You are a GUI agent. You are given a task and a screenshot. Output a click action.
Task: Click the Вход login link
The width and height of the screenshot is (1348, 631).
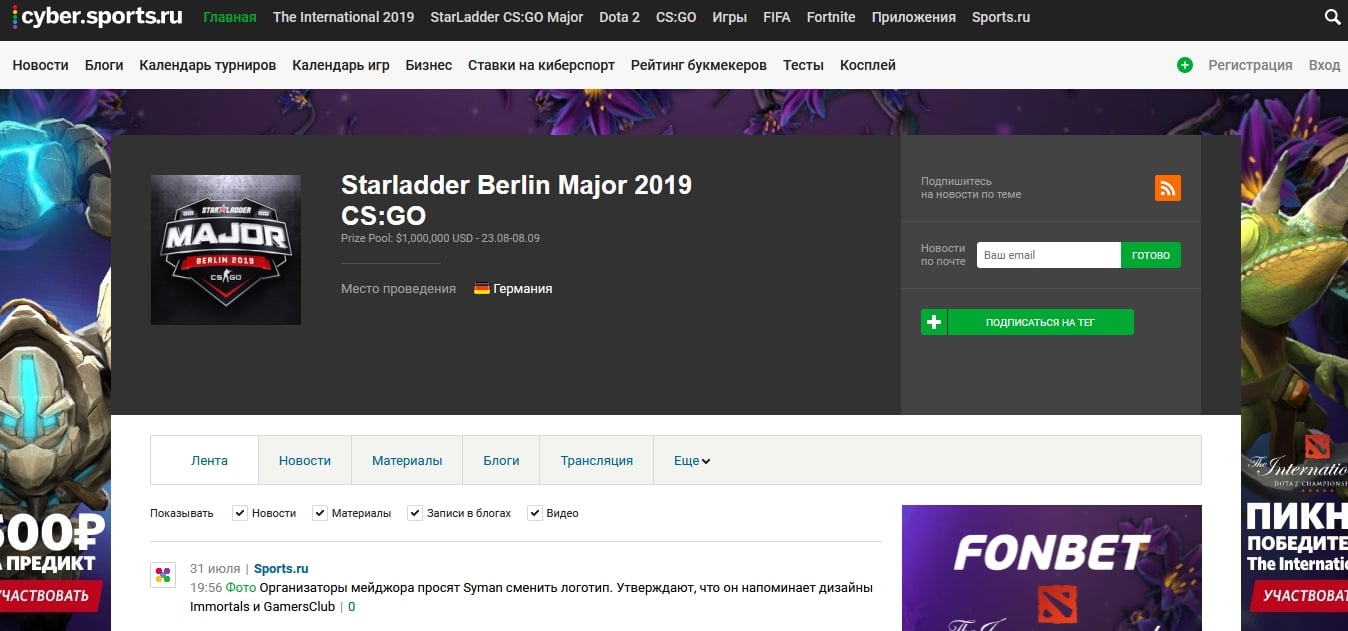coord(1324,65)
